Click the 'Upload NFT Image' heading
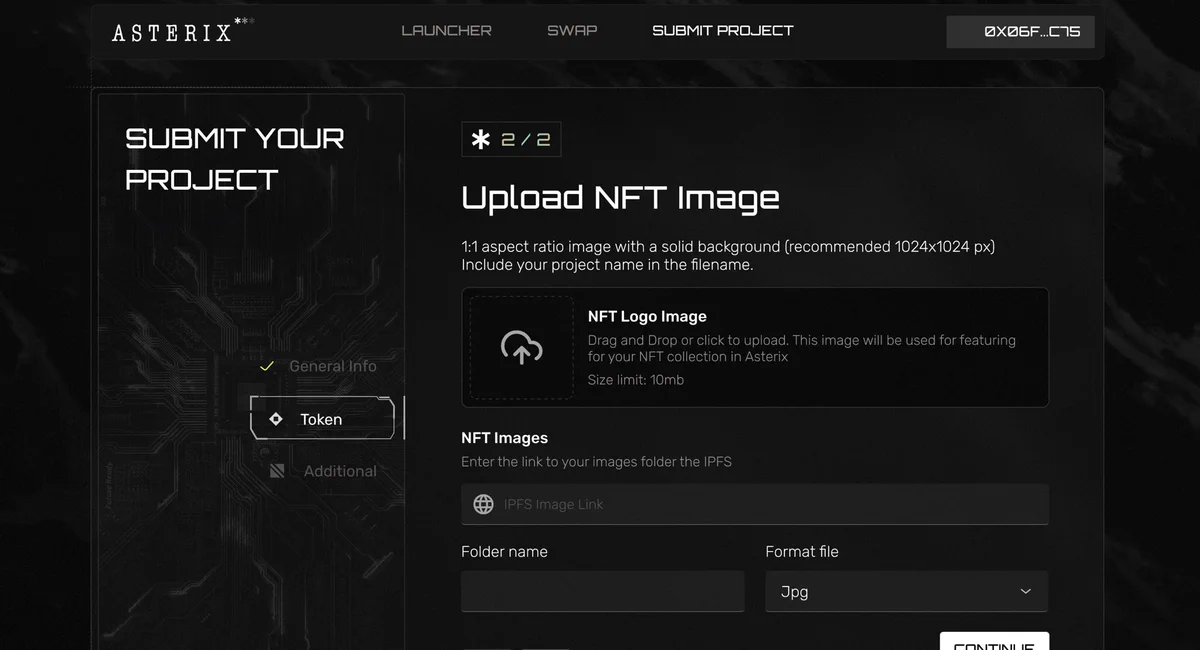The width and height of the screenshot is (1200, 650). 620,198
